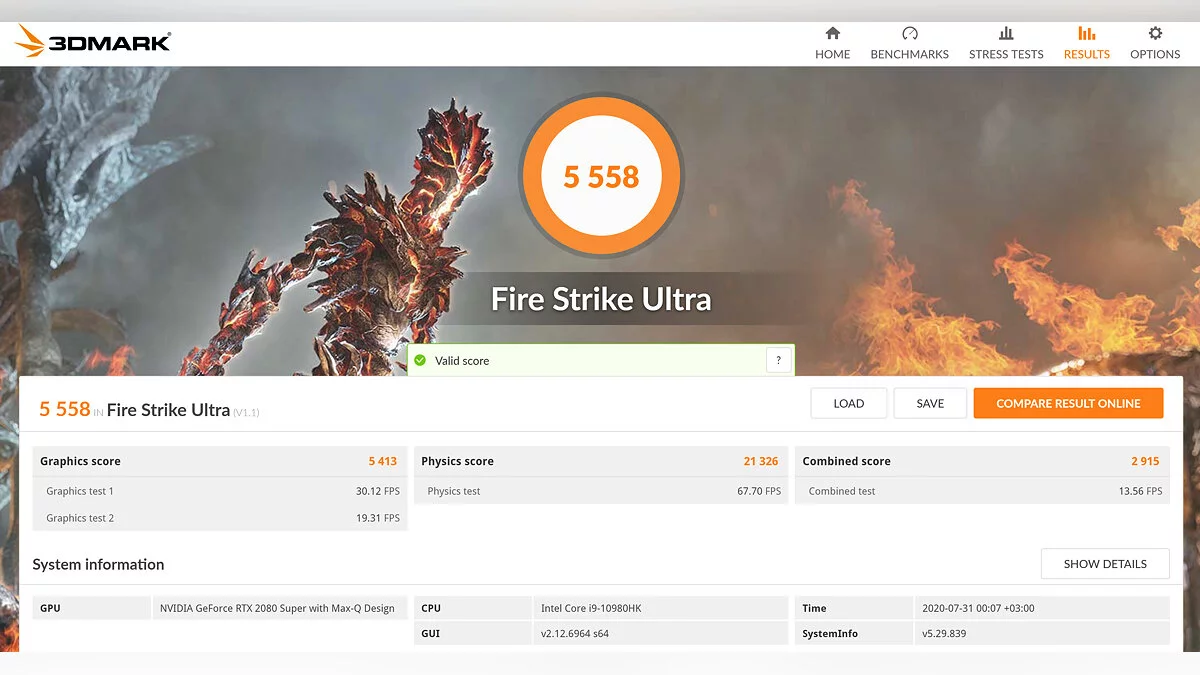
Task: Open the Stress Tests bar chart icon
Action: (x=1005, y=34)
